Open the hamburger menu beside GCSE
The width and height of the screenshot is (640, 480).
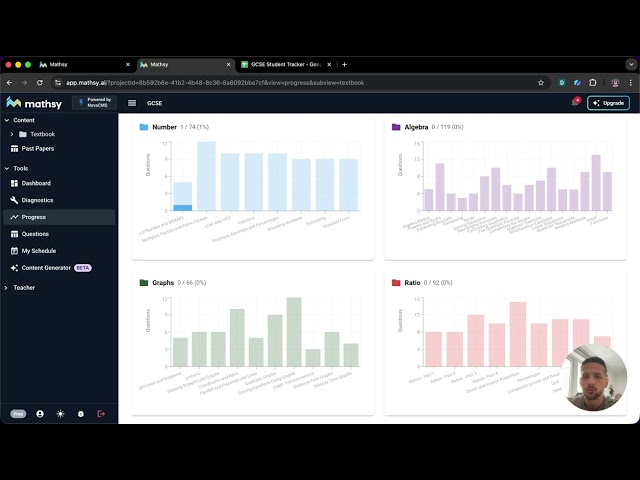[132, 103]
